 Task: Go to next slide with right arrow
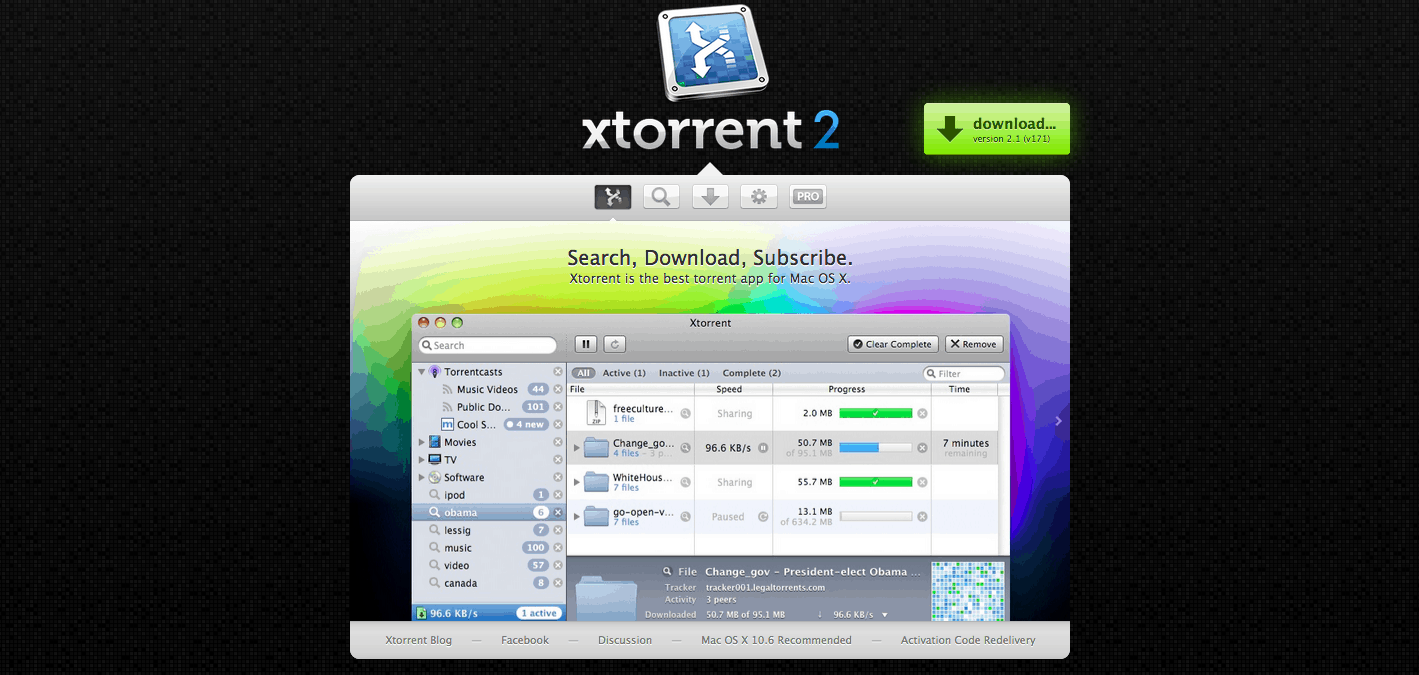(x=1058, y=421)
